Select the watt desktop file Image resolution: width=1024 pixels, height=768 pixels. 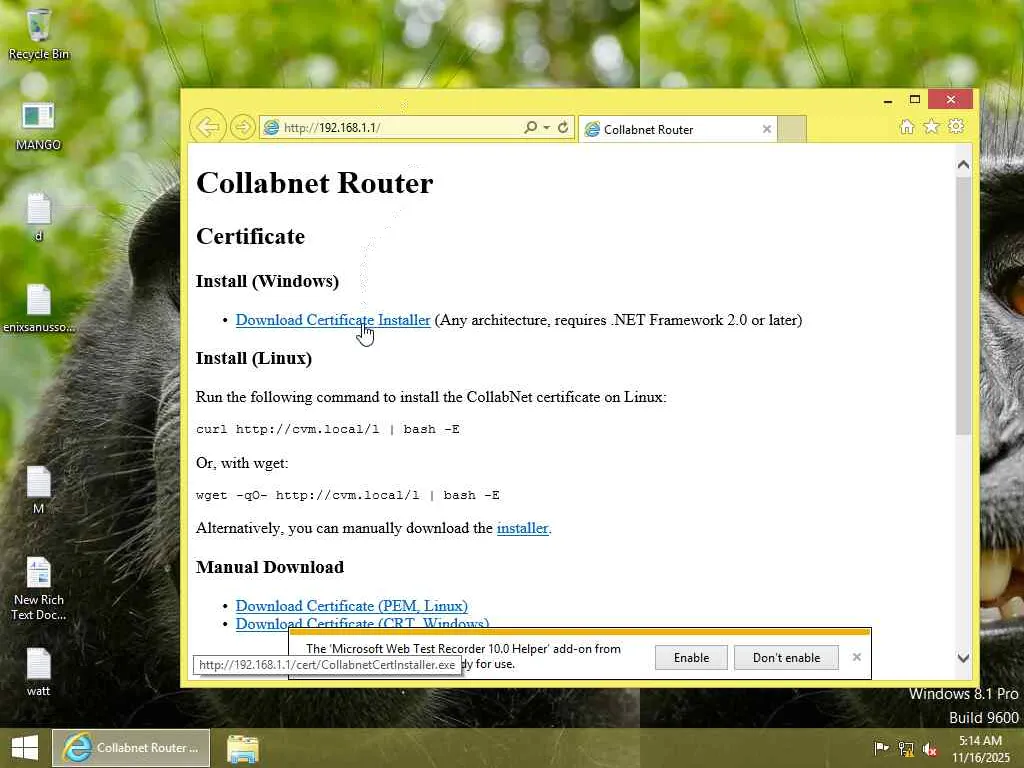click(39, 672)
